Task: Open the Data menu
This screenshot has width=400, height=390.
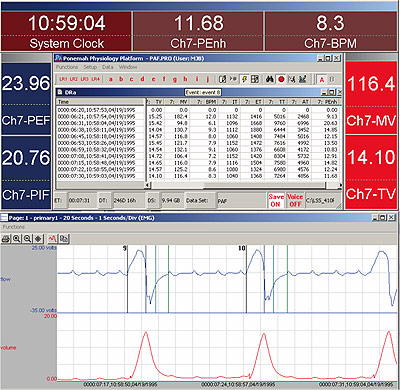Action: (x=108, y=67)
